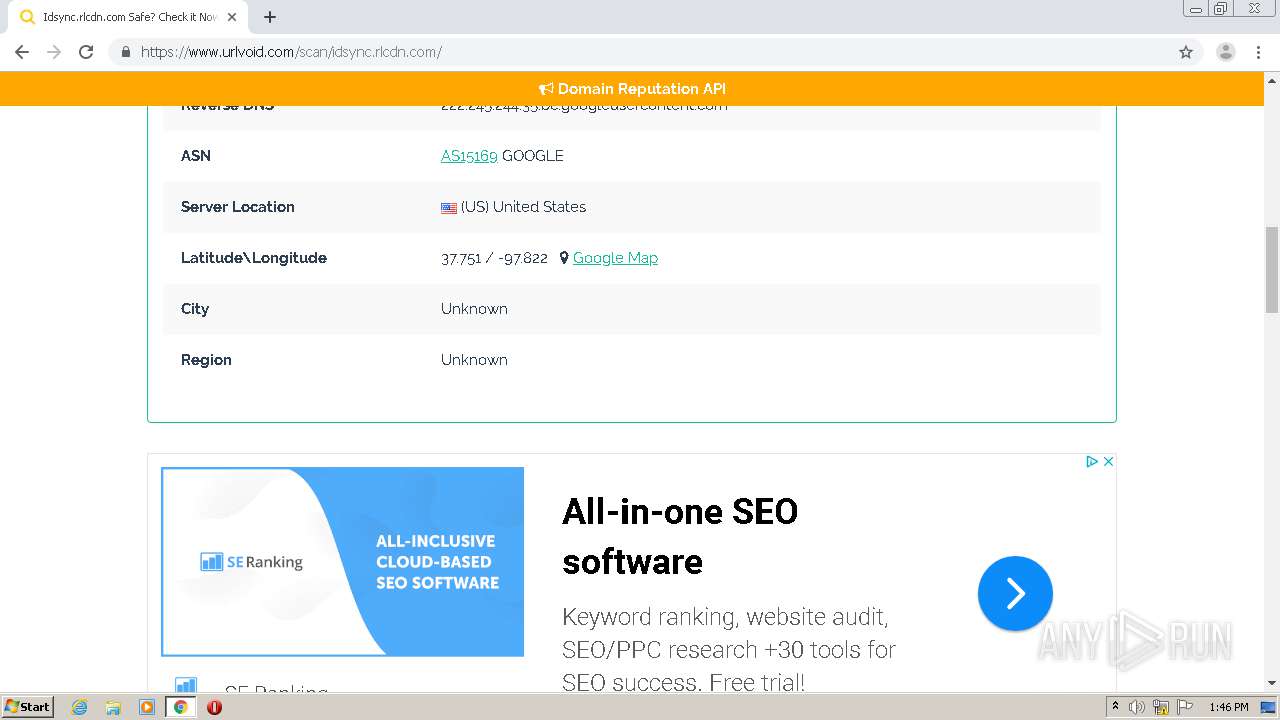Viewport: 1280px width, 720px height.
Task: Select the GOOGLE ASN name text
Action: 533,156
